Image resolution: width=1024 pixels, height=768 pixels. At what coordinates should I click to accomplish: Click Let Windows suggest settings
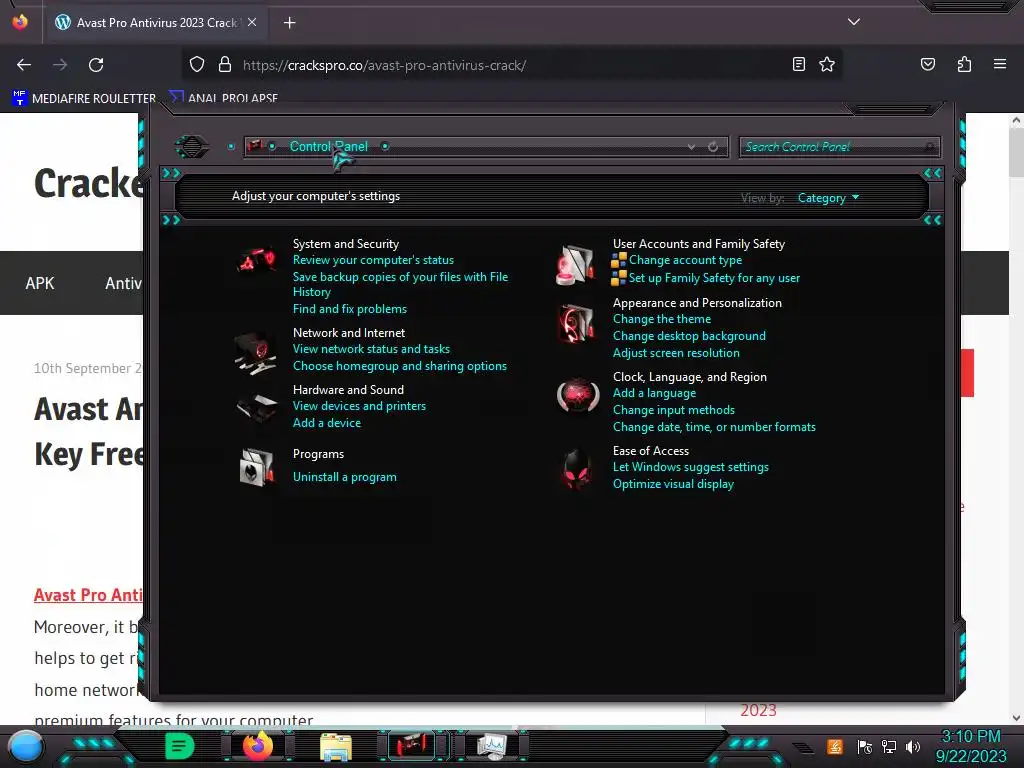(x=690, y=467)
